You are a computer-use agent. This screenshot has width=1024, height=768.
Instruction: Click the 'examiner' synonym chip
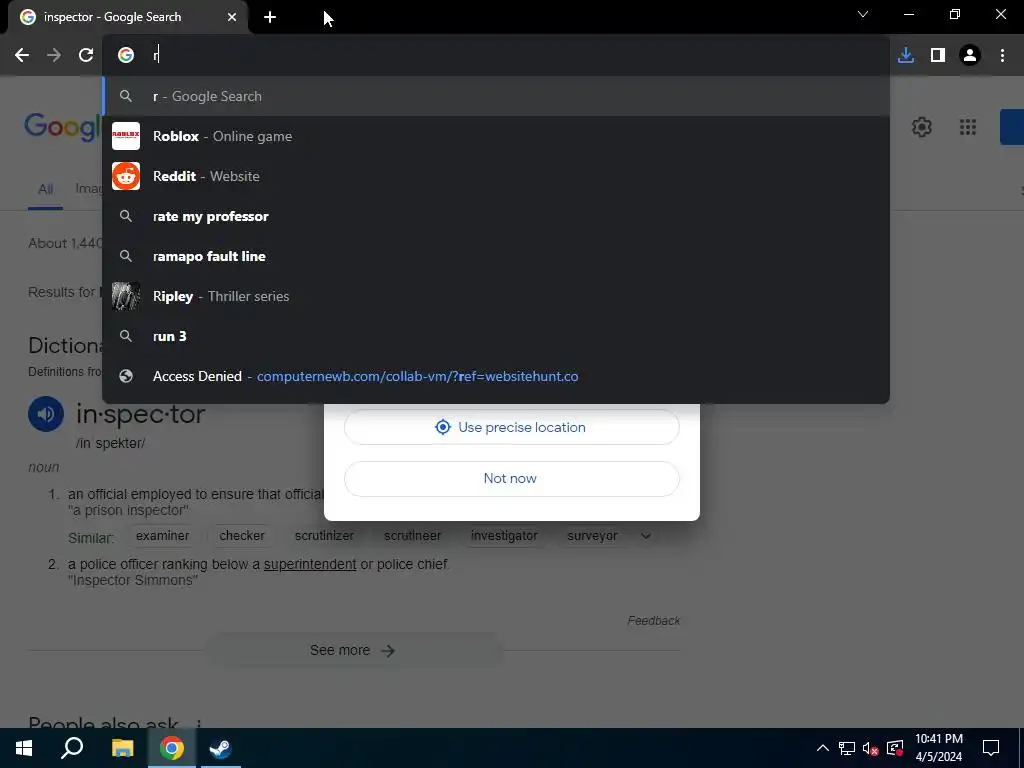(x=163, y=536)
